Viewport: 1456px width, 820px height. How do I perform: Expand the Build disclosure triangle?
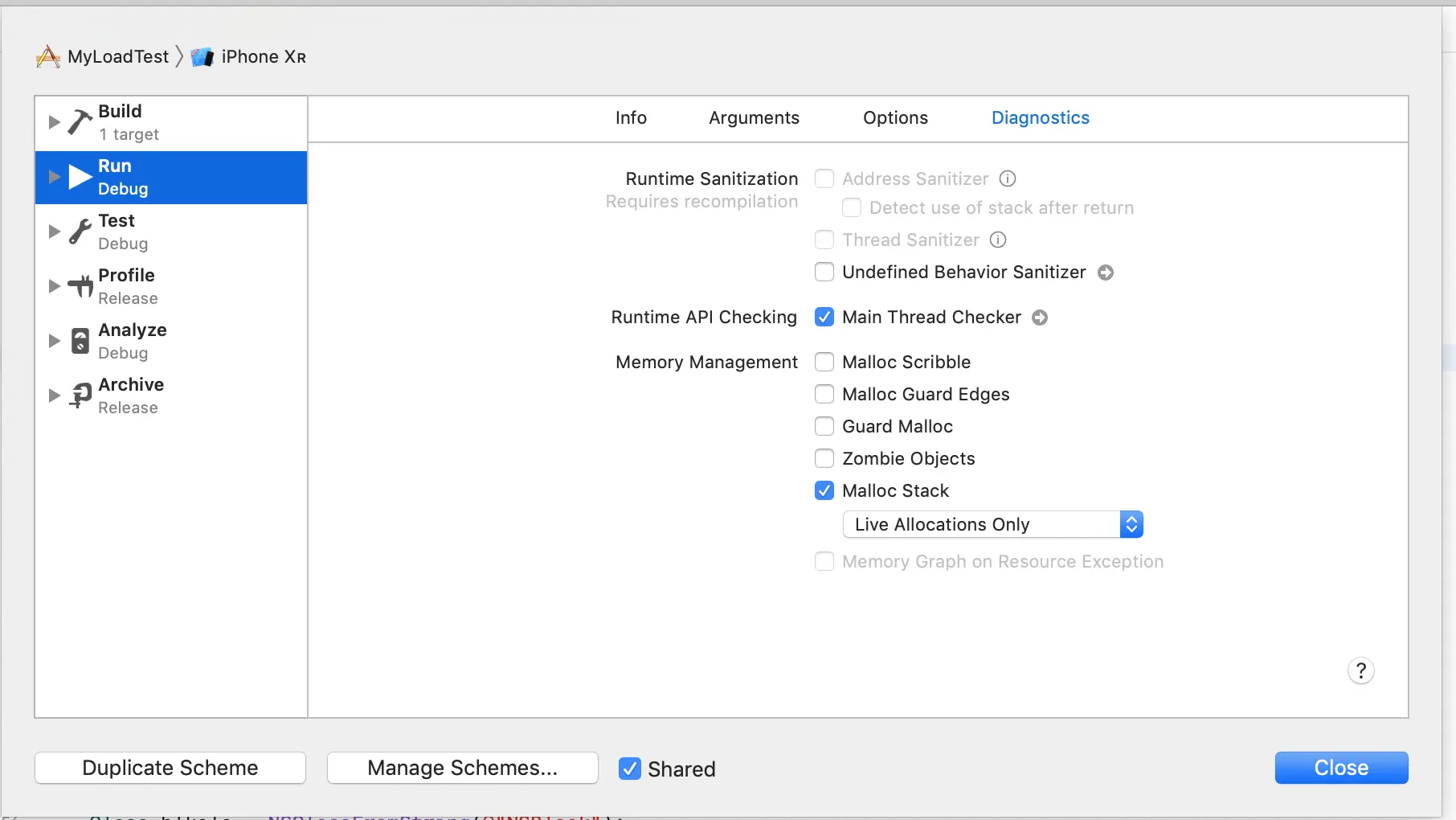[55, 122]
